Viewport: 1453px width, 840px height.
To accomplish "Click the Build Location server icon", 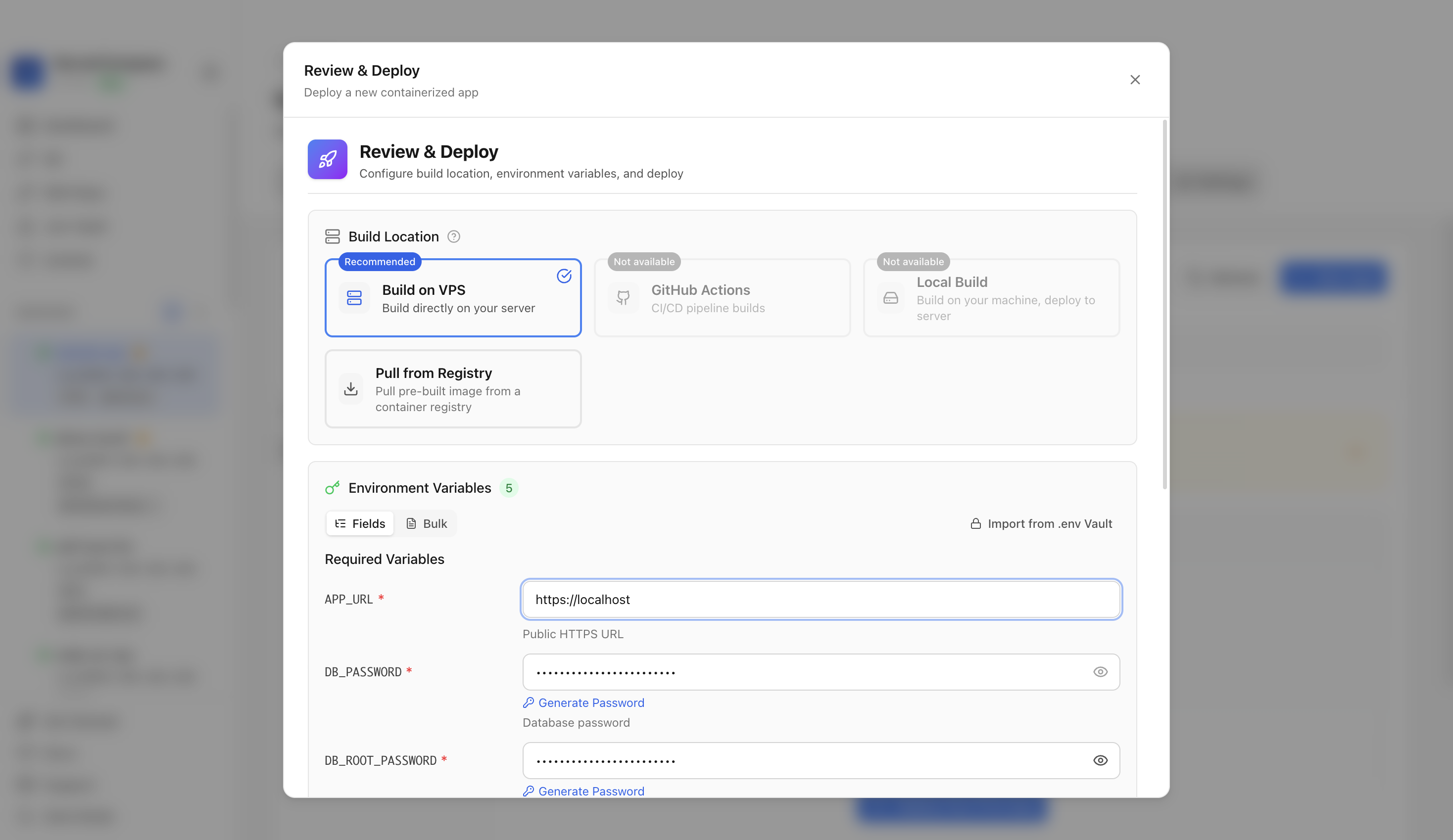I will click(x=333, y=236).
